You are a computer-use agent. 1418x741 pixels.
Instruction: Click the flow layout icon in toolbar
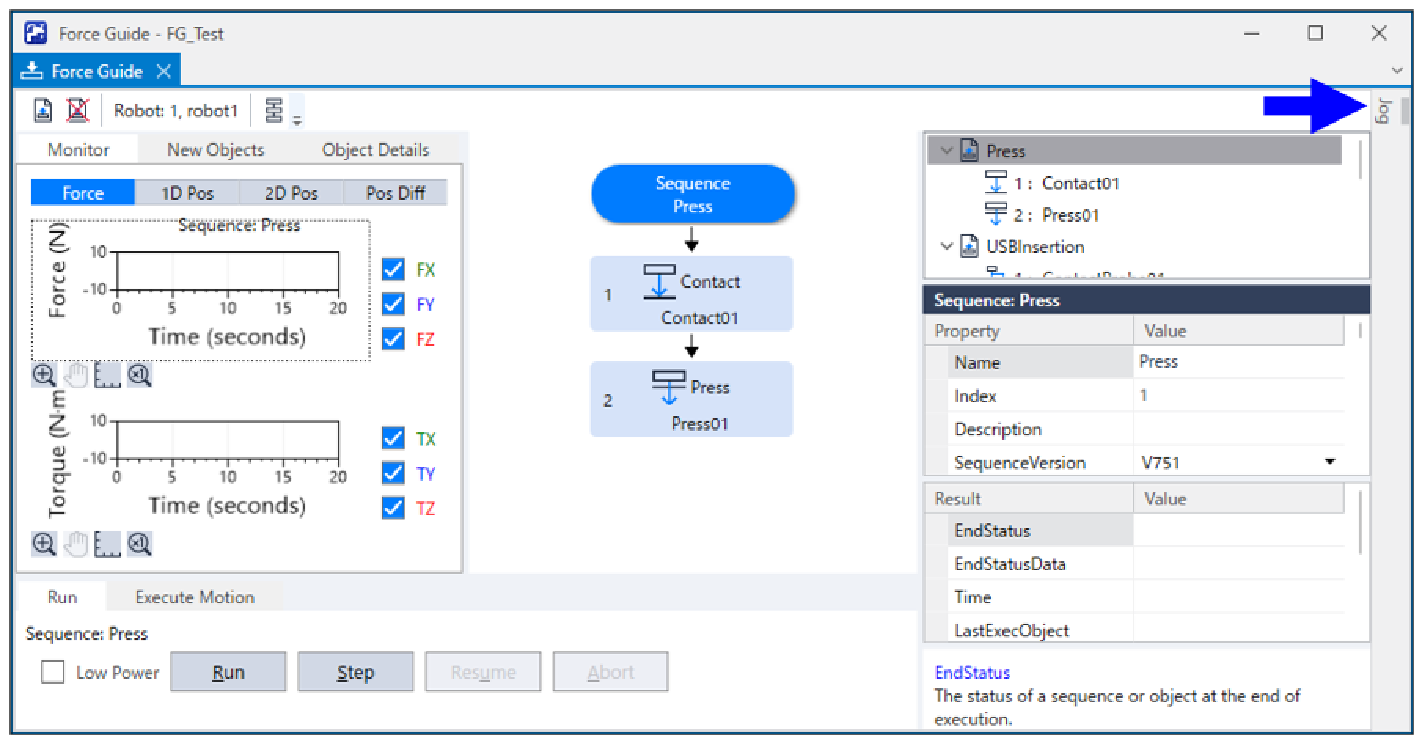[274, 110]
